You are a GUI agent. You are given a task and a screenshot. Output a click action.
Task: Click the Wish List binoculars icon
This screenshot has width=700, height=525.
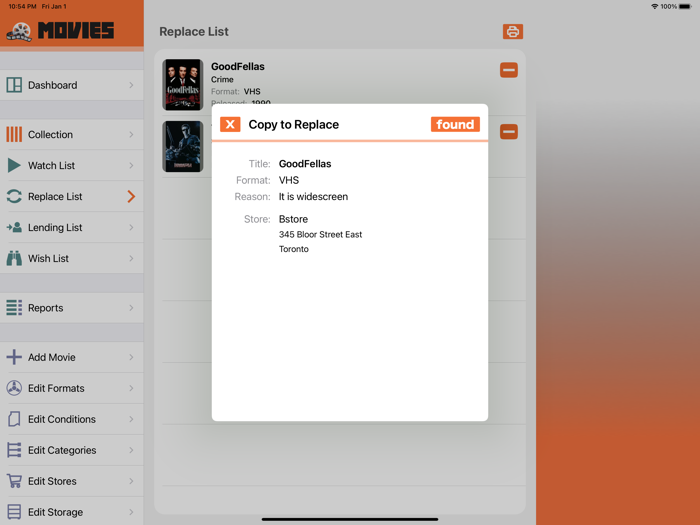tap(14, 258)
